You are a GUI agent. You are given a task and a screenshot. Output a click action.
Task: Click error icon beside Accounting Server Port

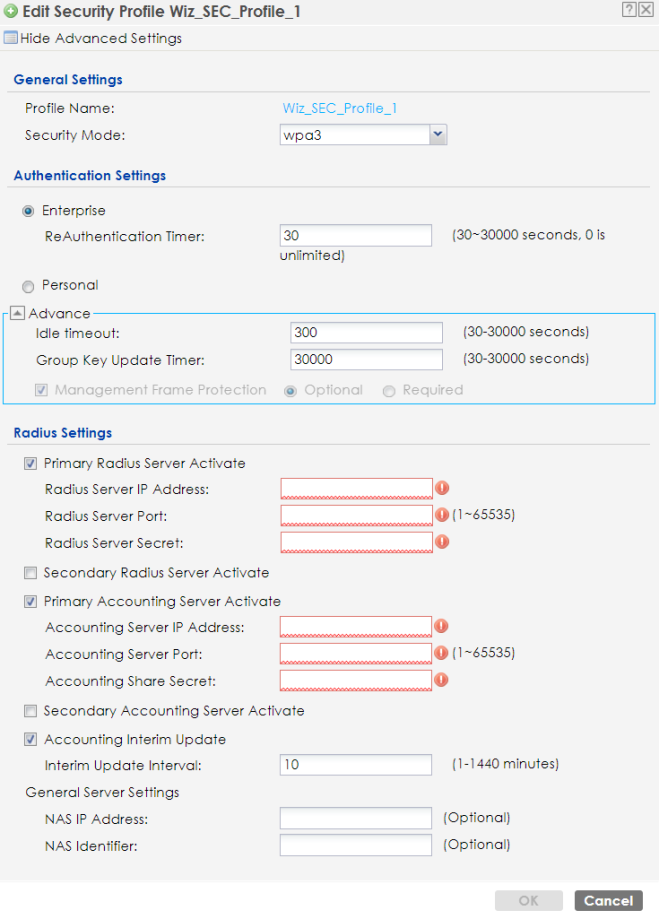click(x=441, y=653)
